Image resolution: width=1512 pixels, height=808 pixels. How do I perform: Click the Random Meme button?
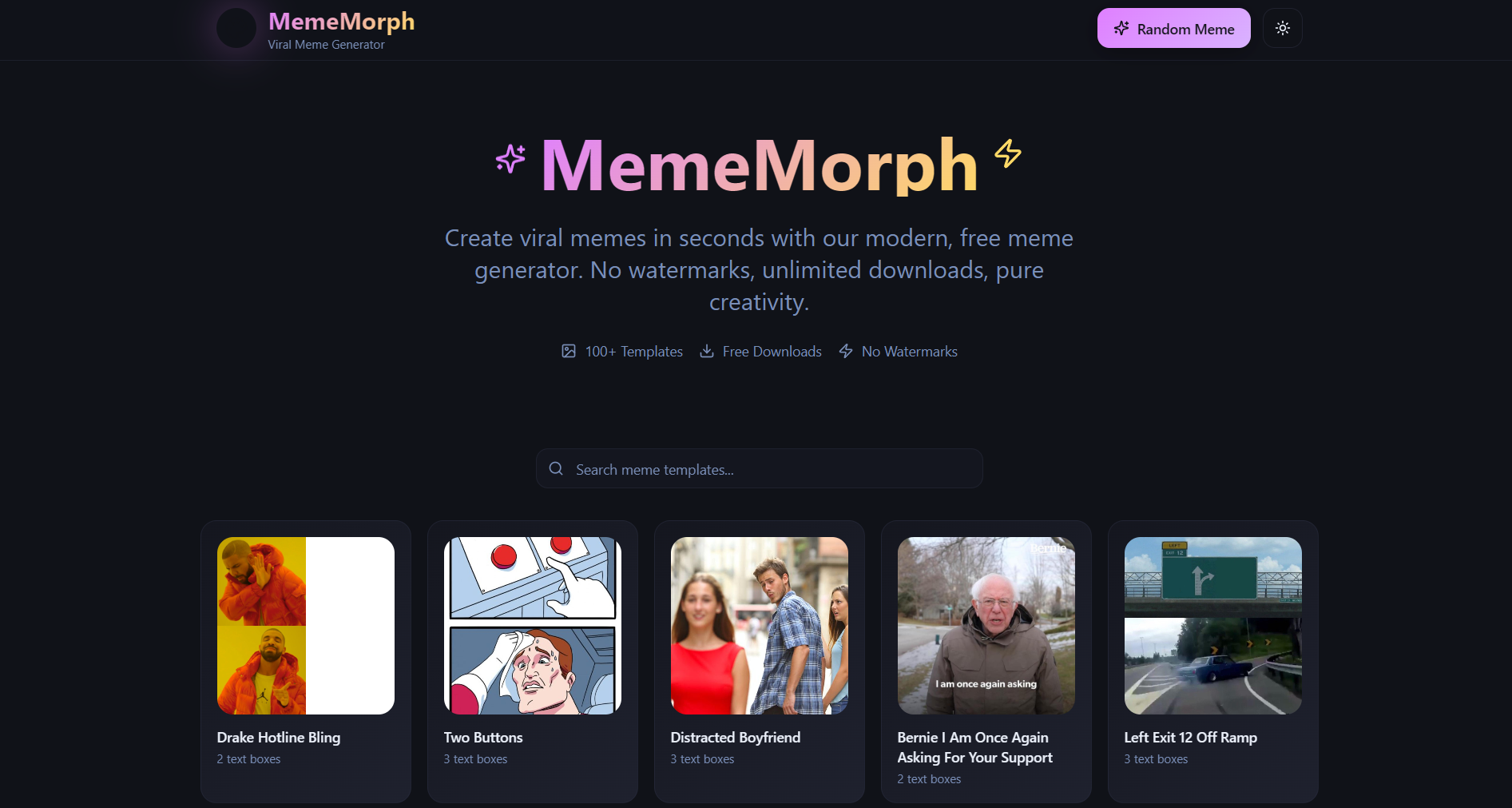click(x=1173, y=29)
